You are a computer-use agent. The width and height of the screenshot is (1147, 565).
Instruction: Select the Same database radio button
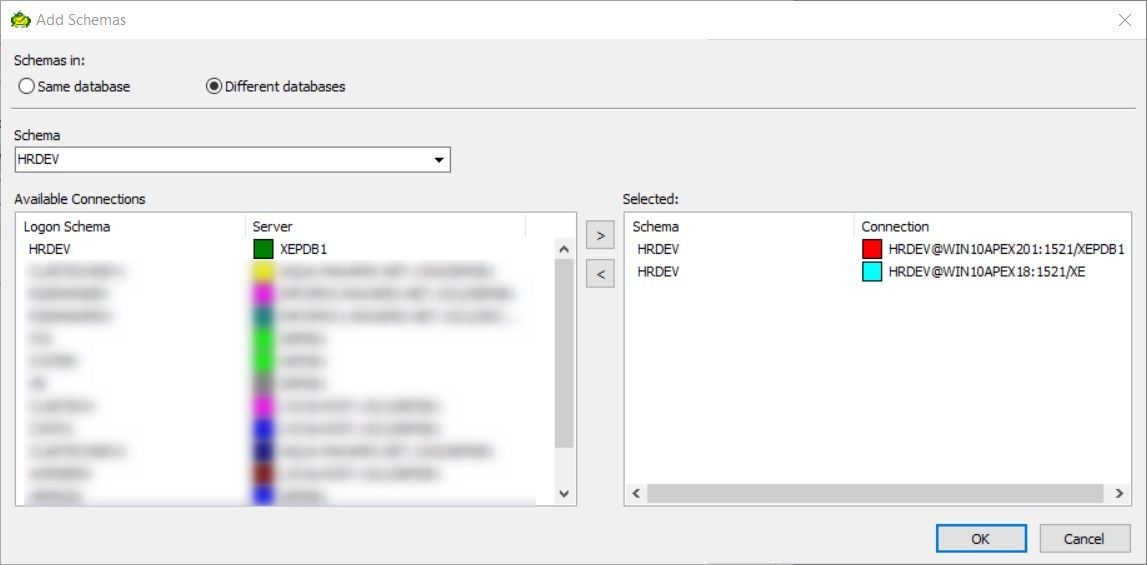pyautogui.click(x=74, y=86)
